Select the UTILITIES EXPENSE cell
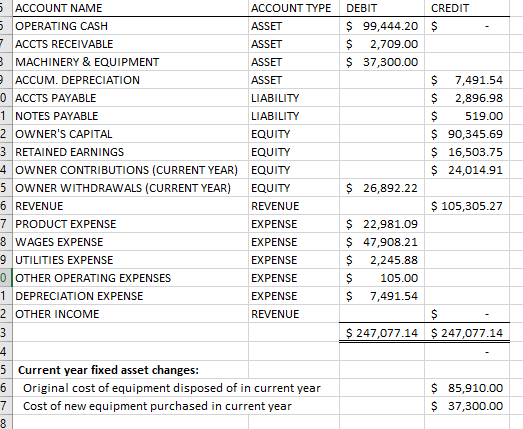523x429 pixels. [130, 260]
